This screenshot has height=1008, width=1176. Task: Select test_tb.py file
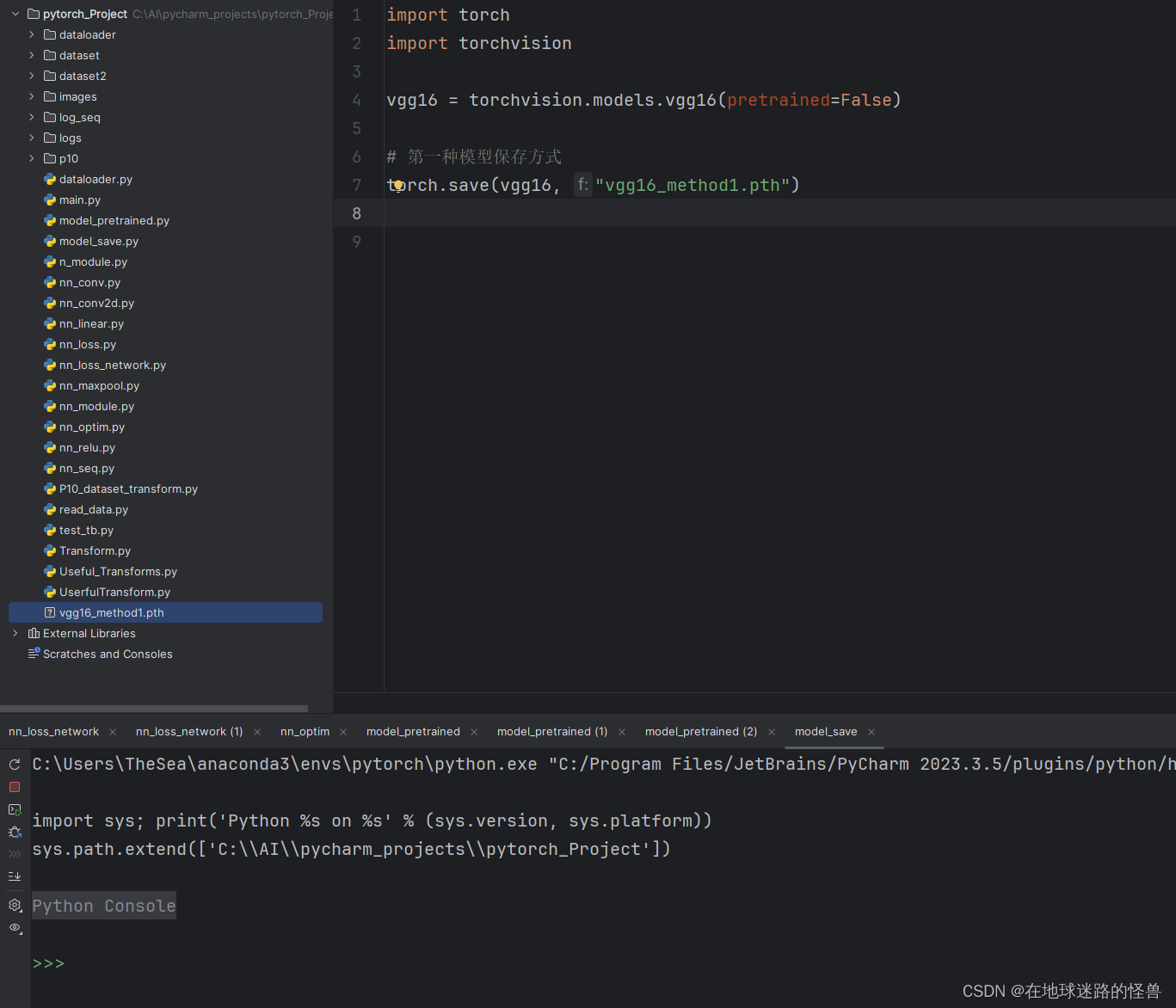pos(86,530)
